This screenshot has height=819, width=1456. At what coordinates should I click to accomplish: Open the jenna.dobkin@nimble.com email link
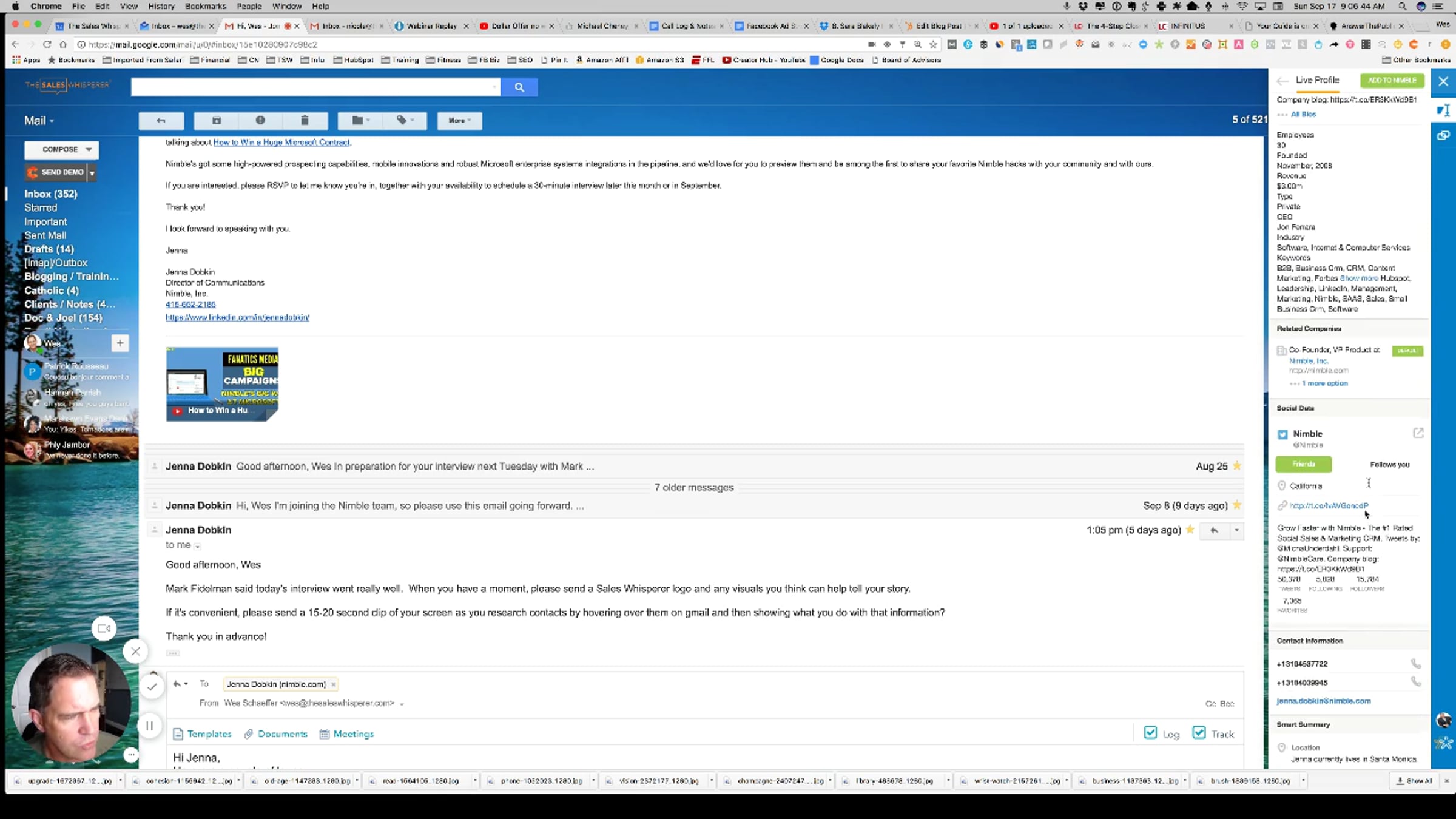tap(1323, 701)
